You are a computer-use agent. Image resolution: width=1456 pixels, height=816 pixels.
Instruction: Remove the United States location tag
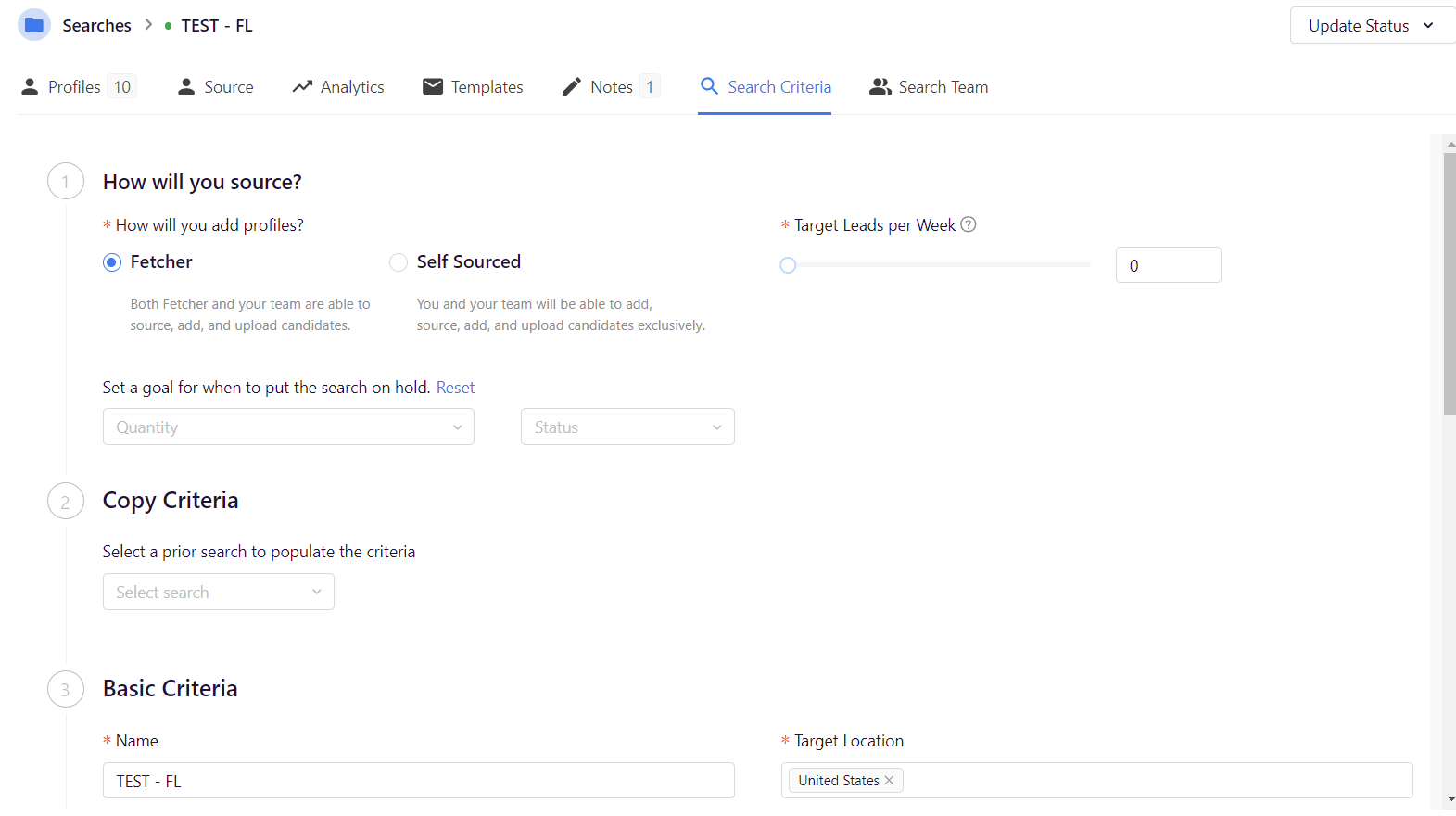point(889,780)
